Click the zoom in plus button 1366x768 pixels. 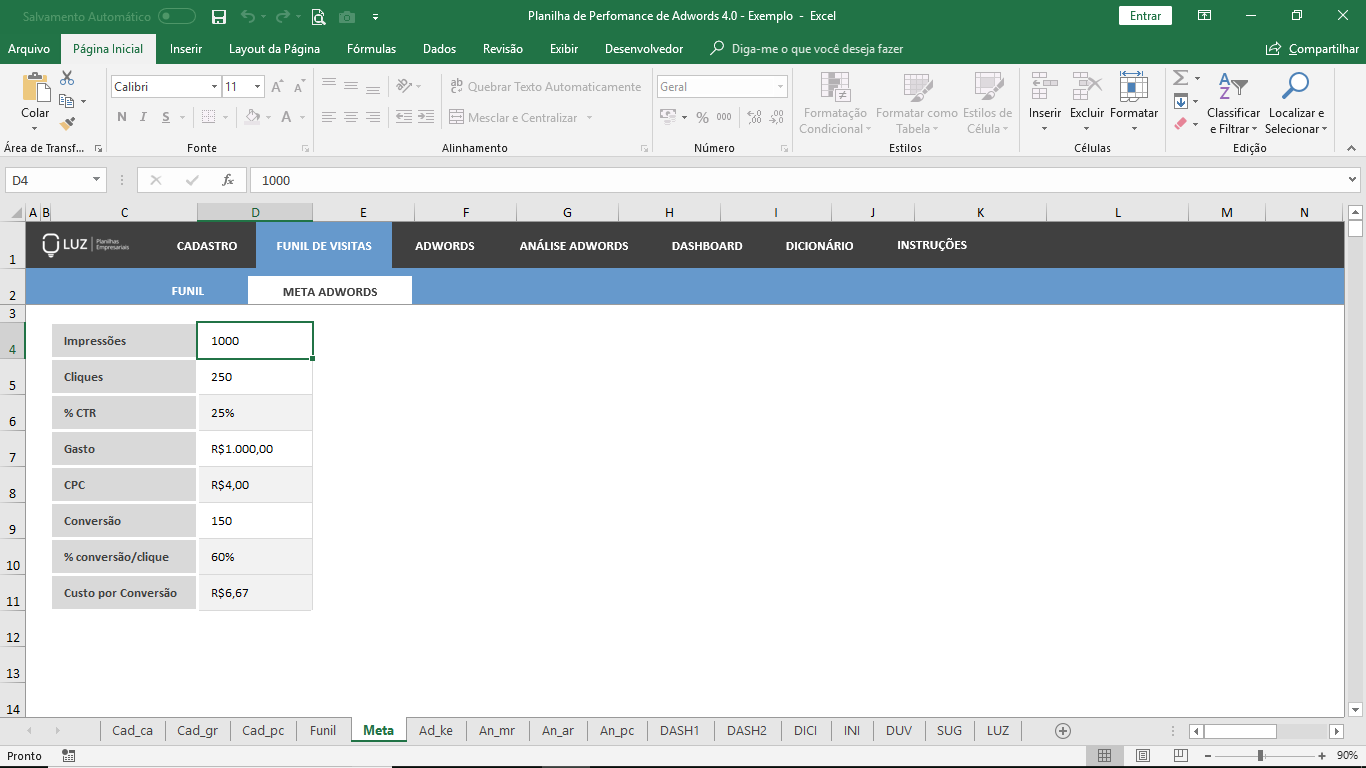1322,756
